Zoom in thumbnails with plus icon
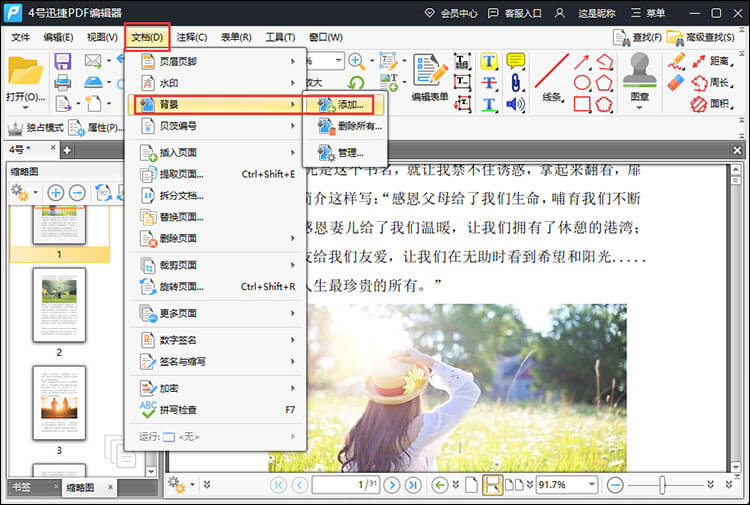 (x=55, y=192)
